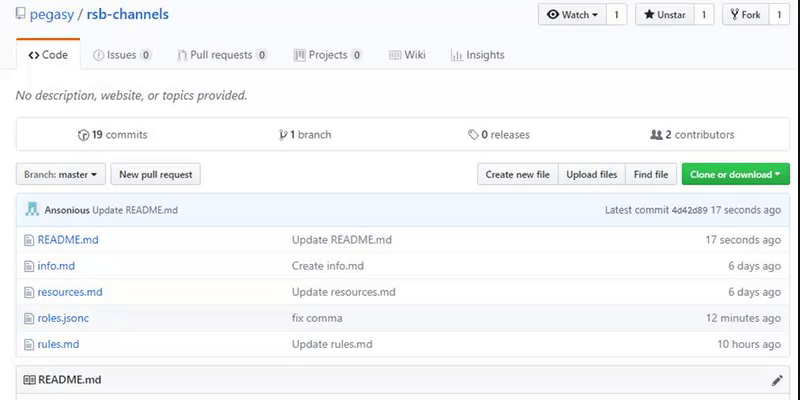Screen dimensions: 800x400
Task: Click the file icon next to README.md row
Action: [29, 240]
